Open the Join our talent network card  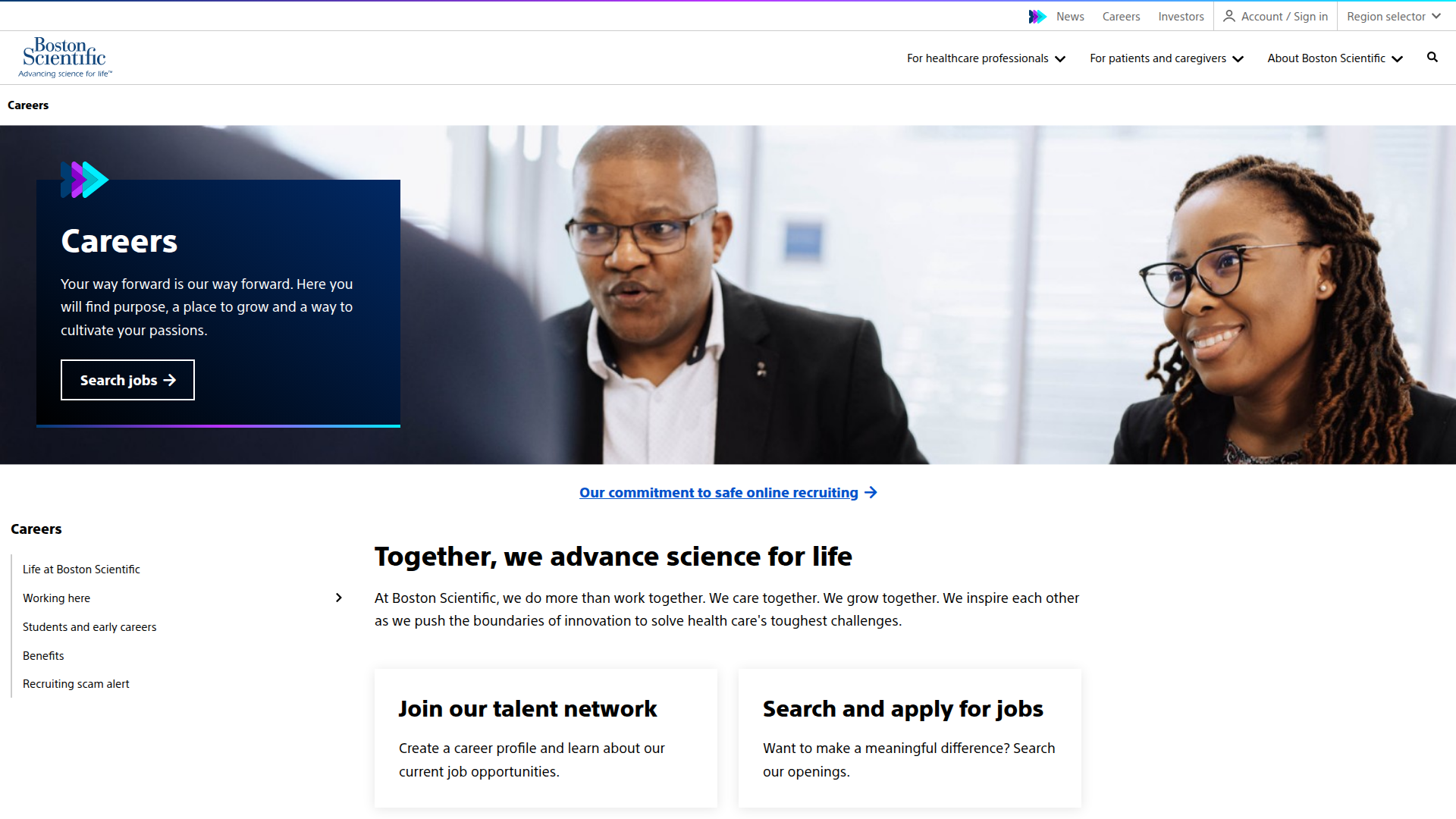point(546,738)
